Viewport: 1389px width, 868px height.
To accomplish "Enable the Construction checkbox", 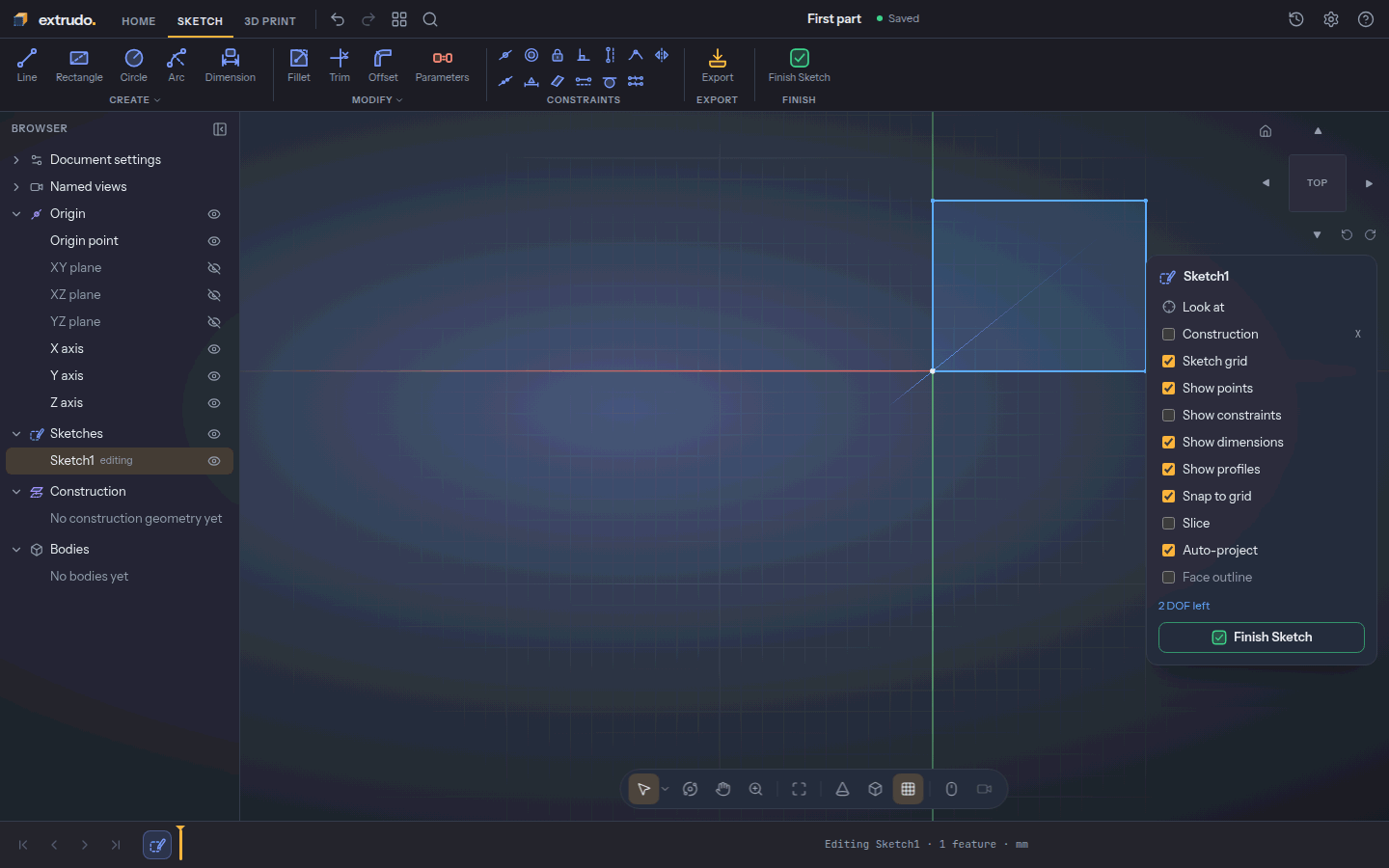I will (x=1168, y=335).
